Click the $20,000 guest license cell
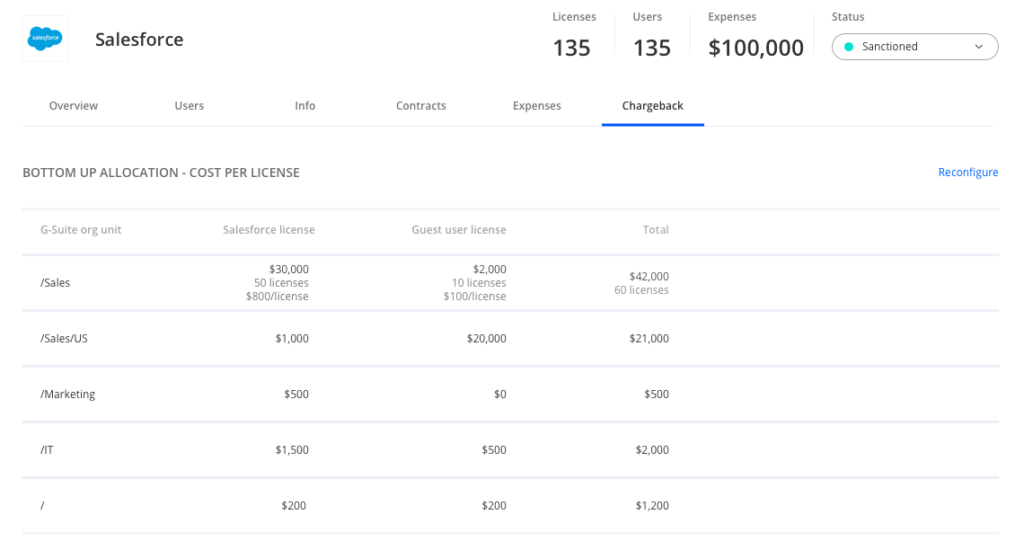 coord(486,338)
